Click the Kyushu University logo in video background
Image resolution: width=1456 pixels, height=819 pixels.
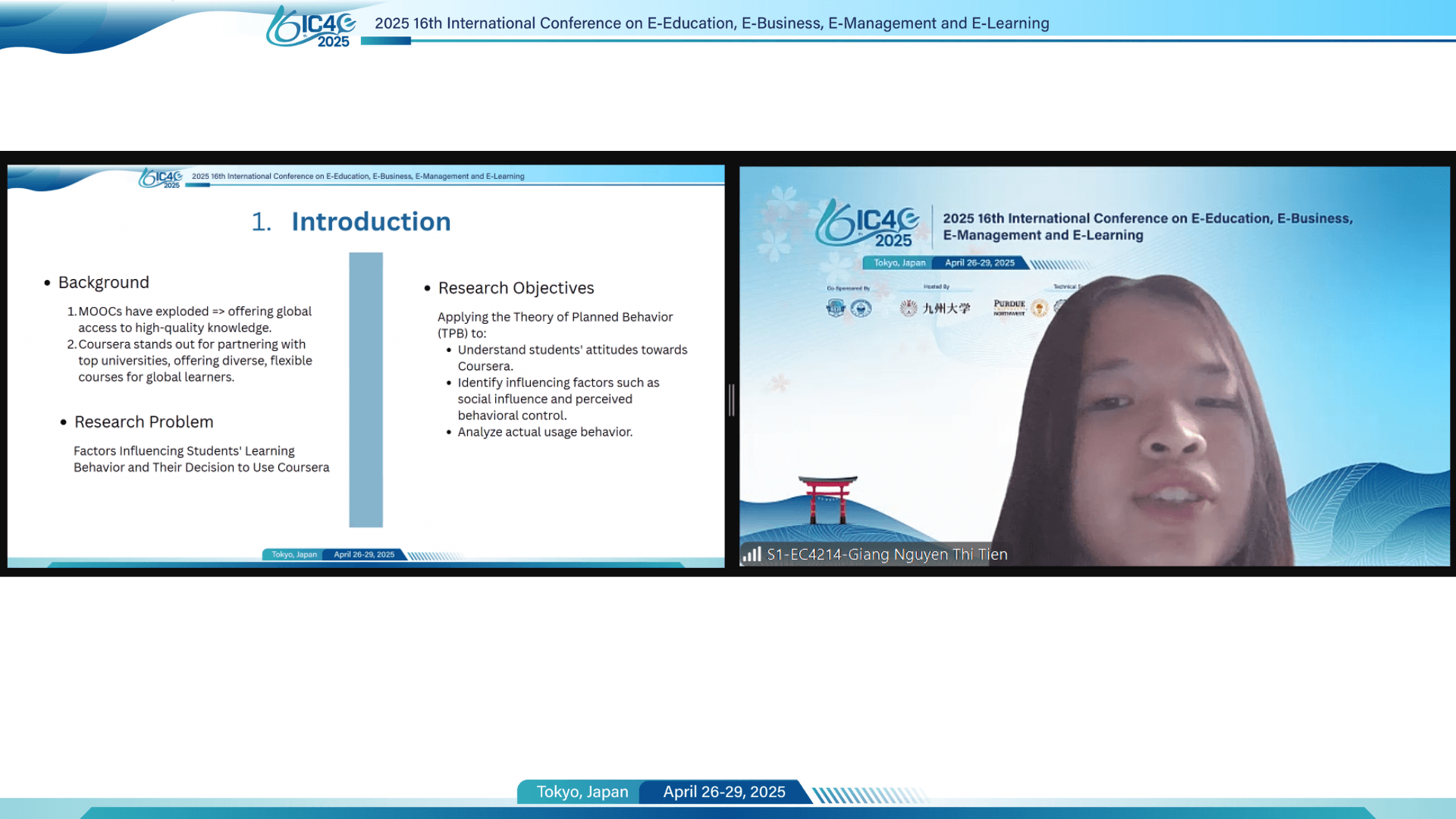click(x=935, y=308)
